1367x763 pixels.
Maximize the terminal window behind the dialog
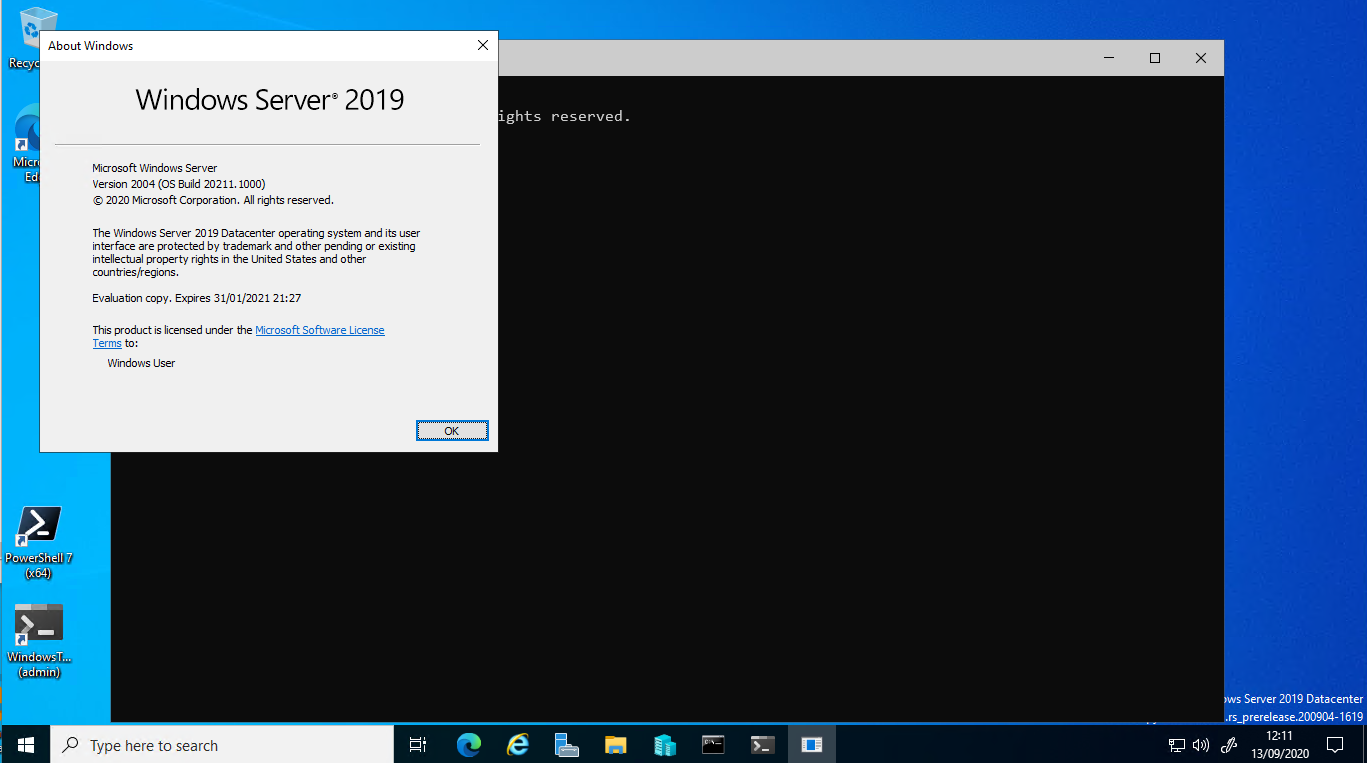pos(1155,58)
